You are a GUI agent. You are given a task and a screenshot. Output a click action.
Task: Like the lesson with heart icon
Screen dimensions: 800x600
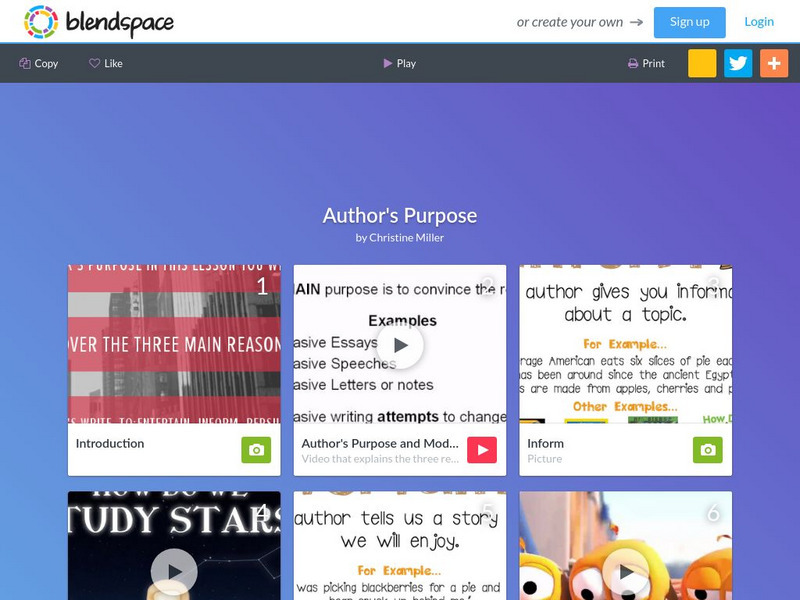94,63
